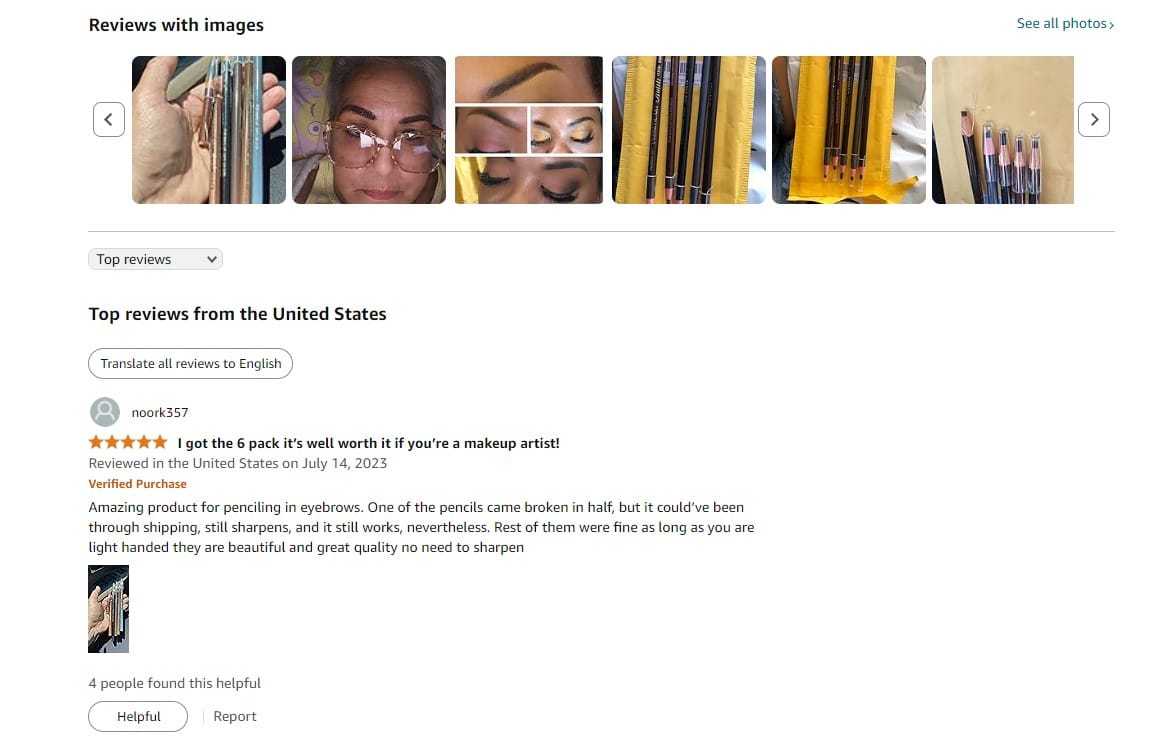The width and height of the screenshot is (1161, 745).
Task: Click the next photos arrow in carousel
Action: click(1093, 119)
